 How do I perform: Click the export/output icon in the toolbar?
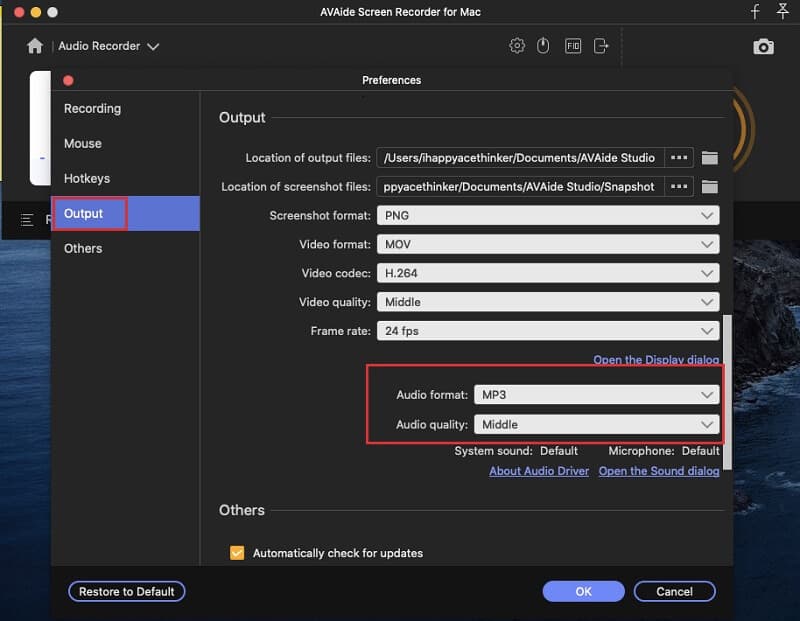pyautogui.click(x=601, y=46)
